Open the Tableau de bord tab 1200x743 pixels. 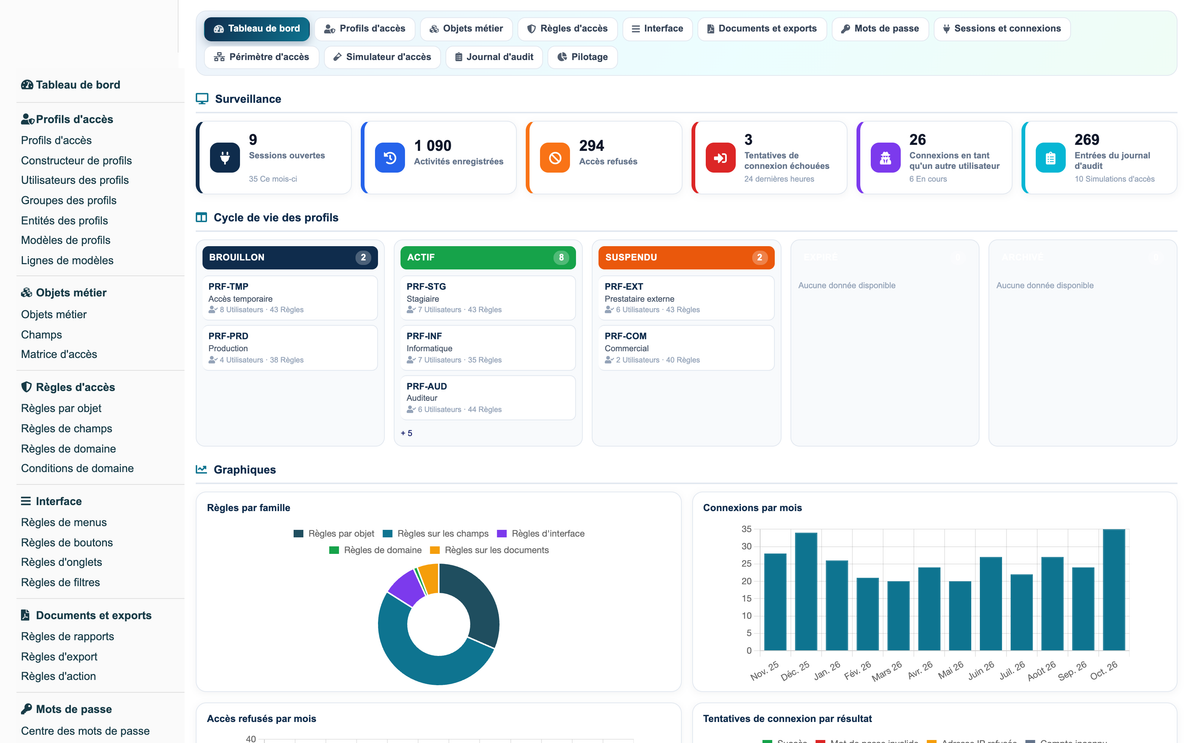coord(257,29)
